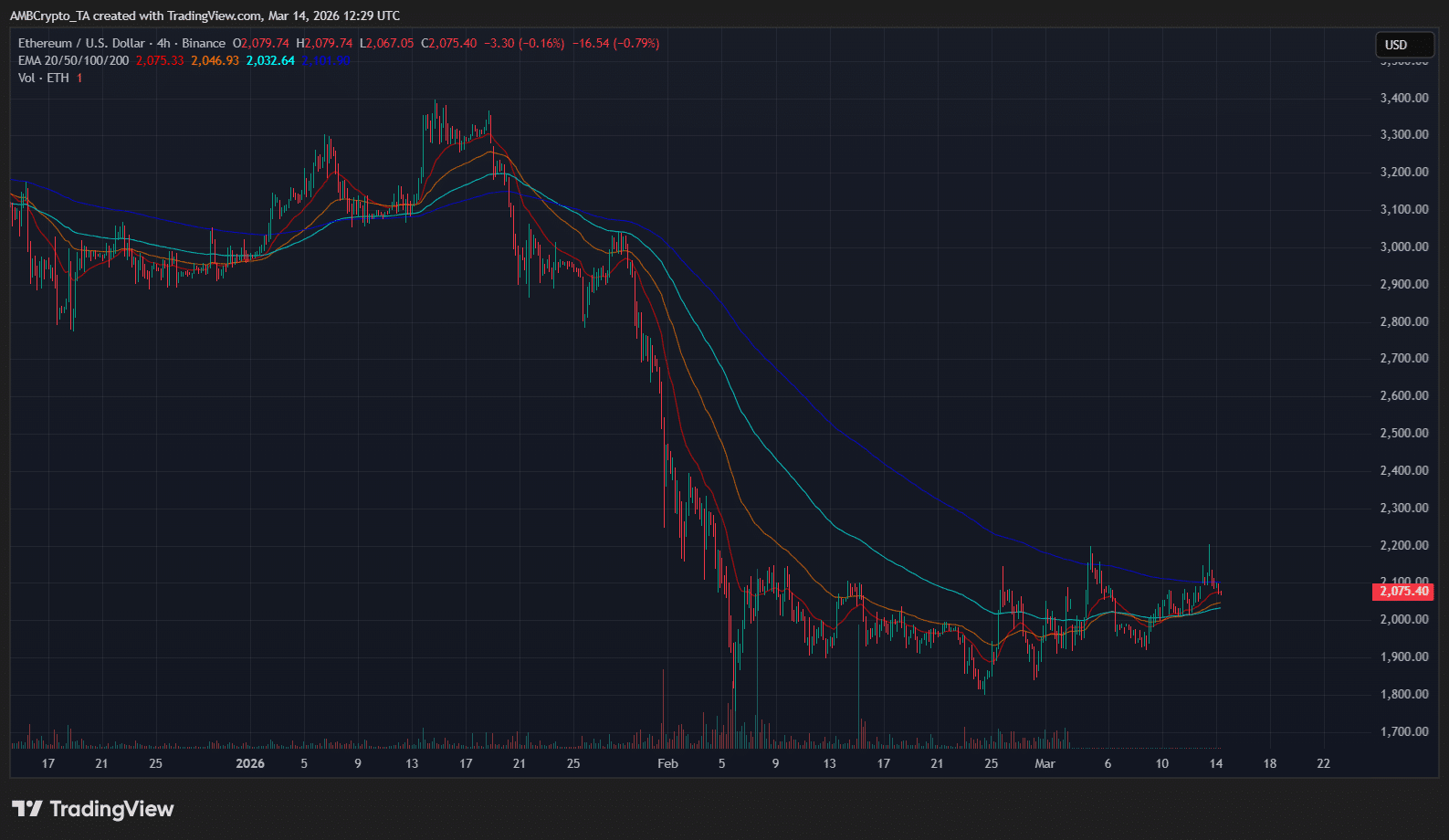Click the Ethereum / U.S. Dollar symbol title

tap(81, 43)
